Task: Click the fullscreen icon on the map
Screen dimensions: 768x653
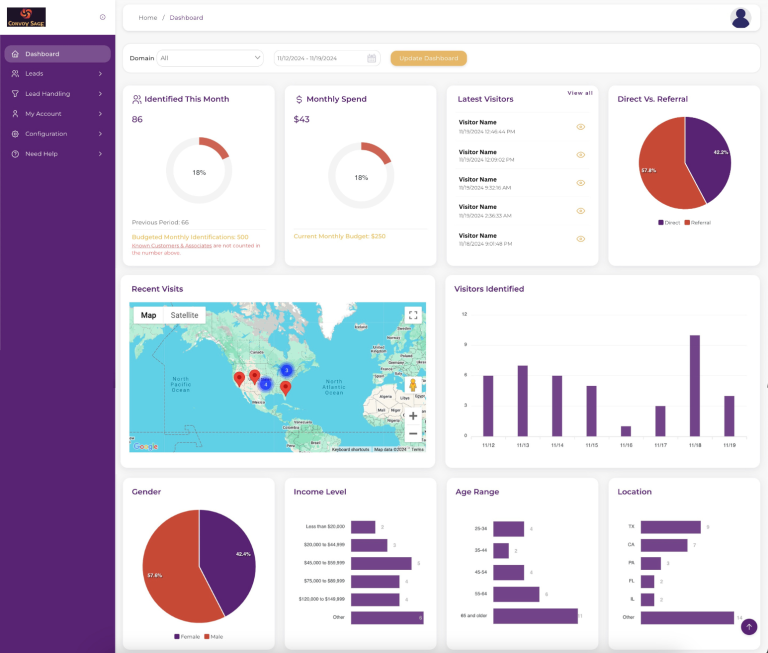Action: (412, 315)
